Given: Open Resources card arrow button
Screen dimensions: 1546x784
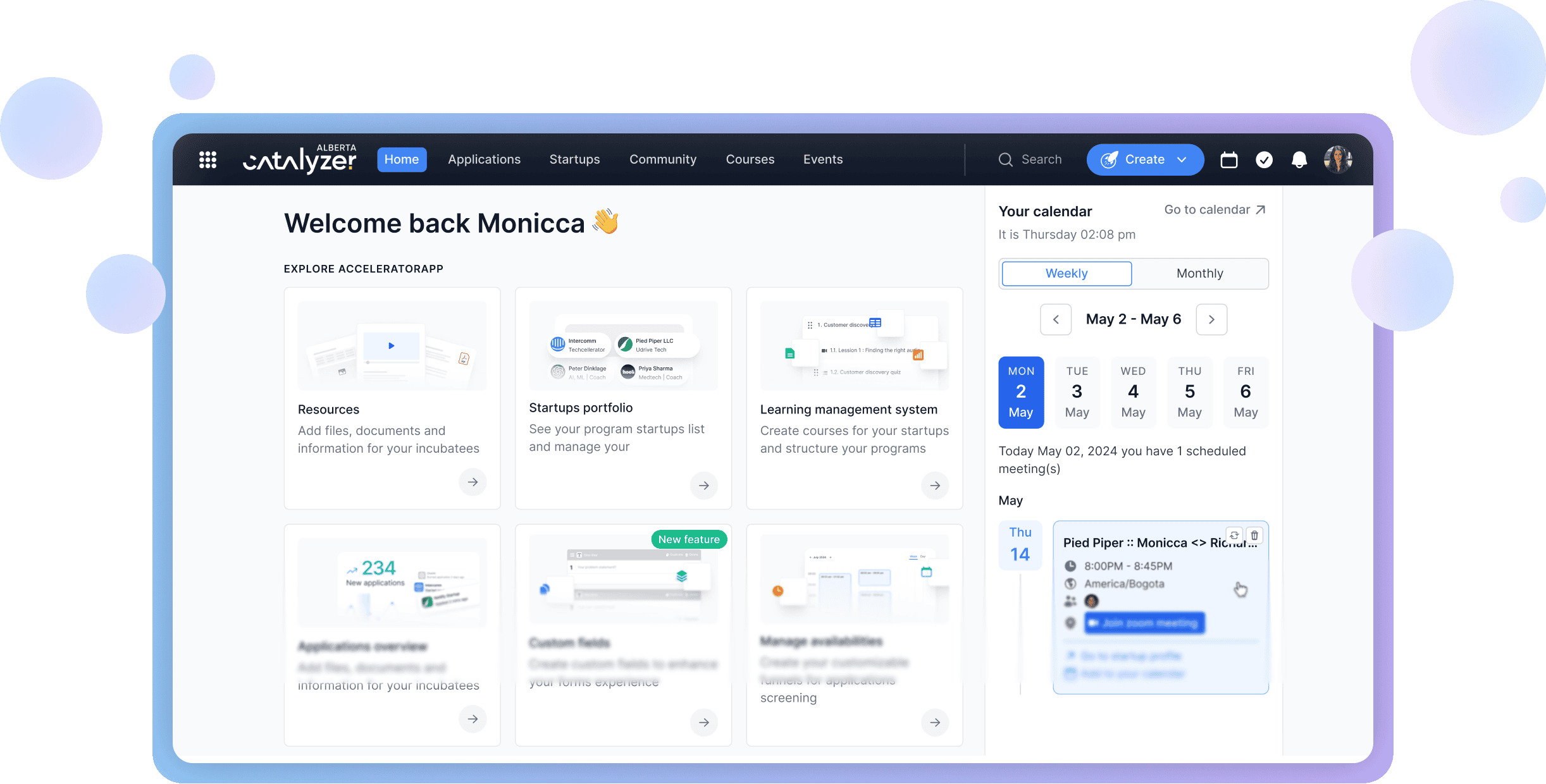Looking at the screenshot, I should (x=473, y=482).
